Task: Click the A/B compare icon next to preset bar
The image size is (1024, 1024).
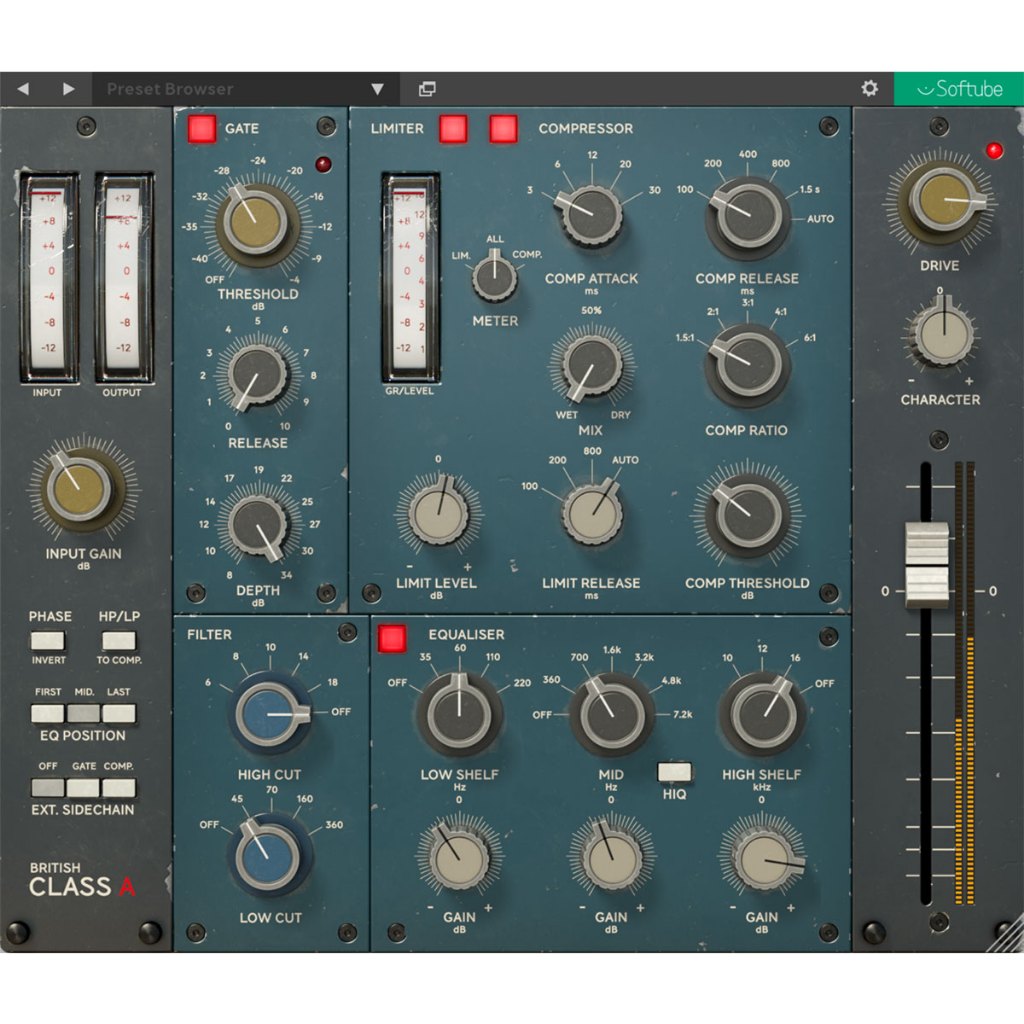Action: point(429,88)
